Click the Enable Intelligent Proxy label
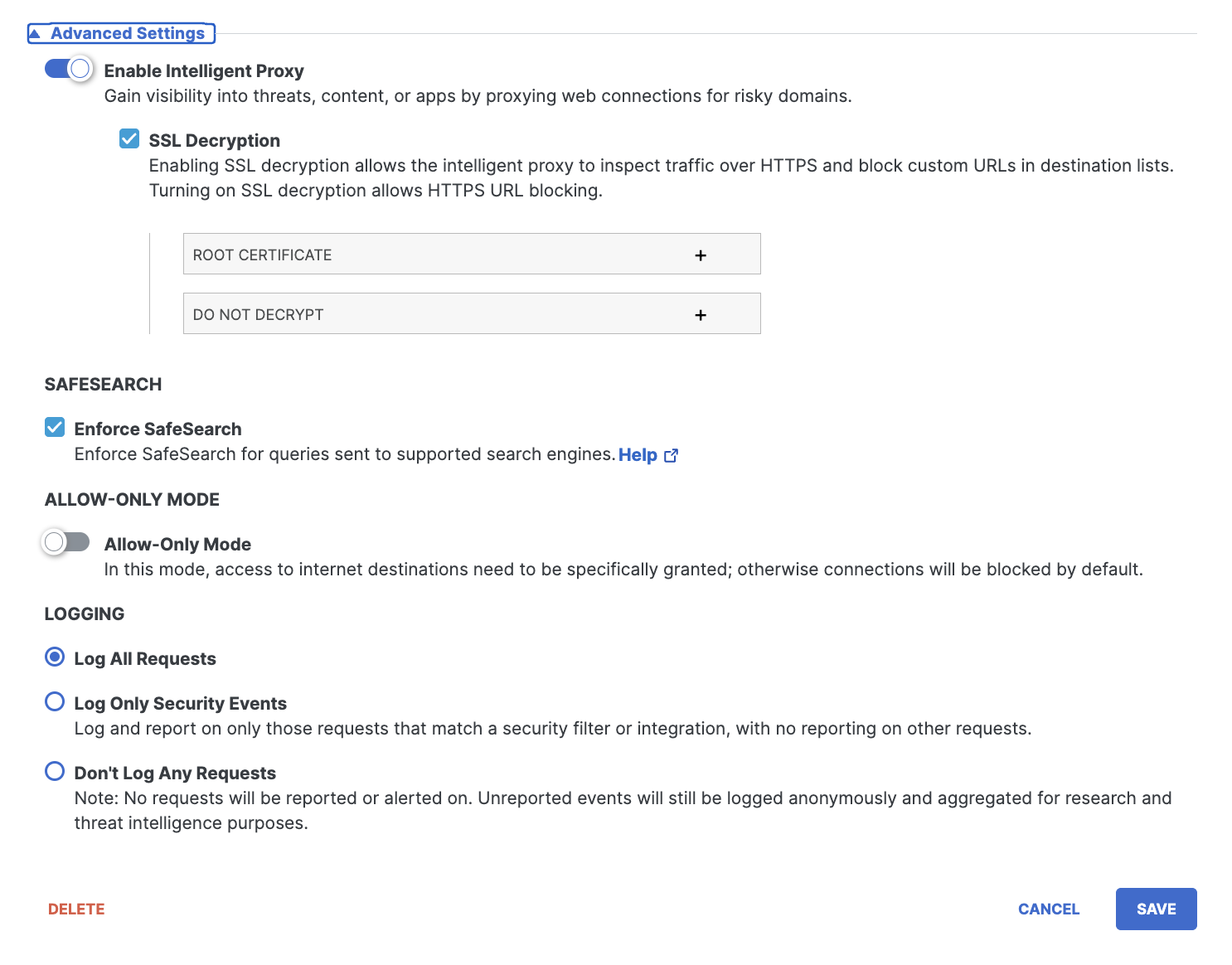Viewport: 1232px width, 965px height. 204,71
